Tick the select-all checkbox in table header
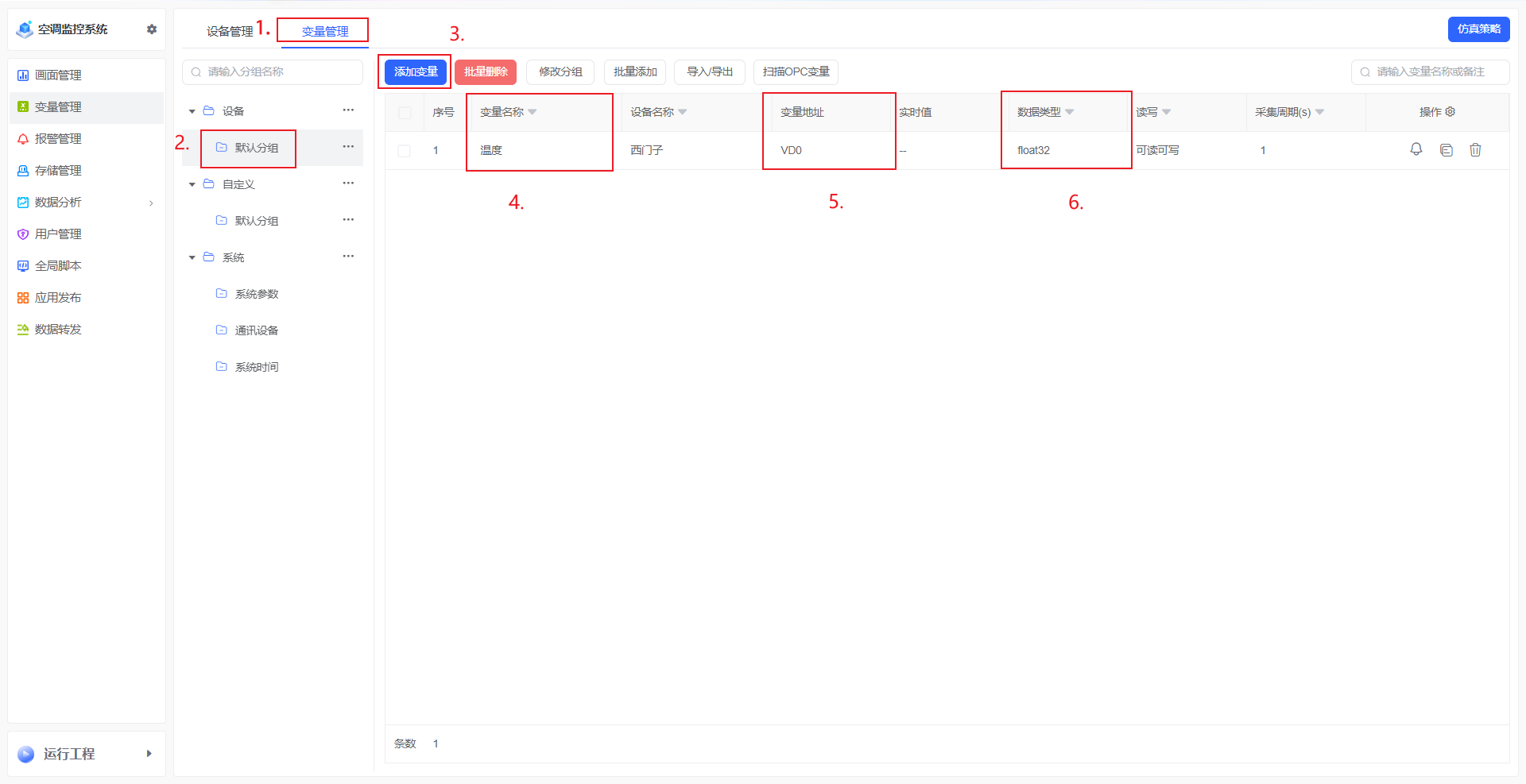 (x=405, y=113)
